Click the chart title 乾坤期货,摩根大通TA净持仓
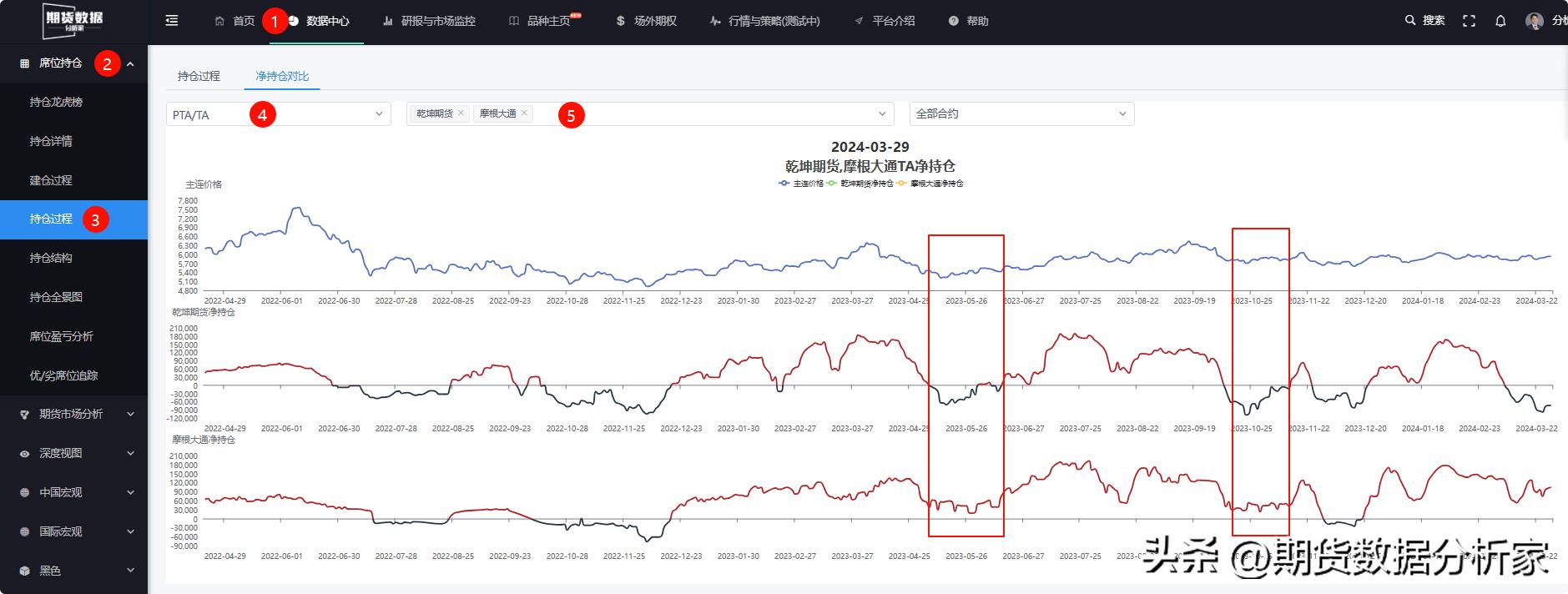The width and height of the screenshot is (1568, 594). pyautogui.click(x=870, y=166)
